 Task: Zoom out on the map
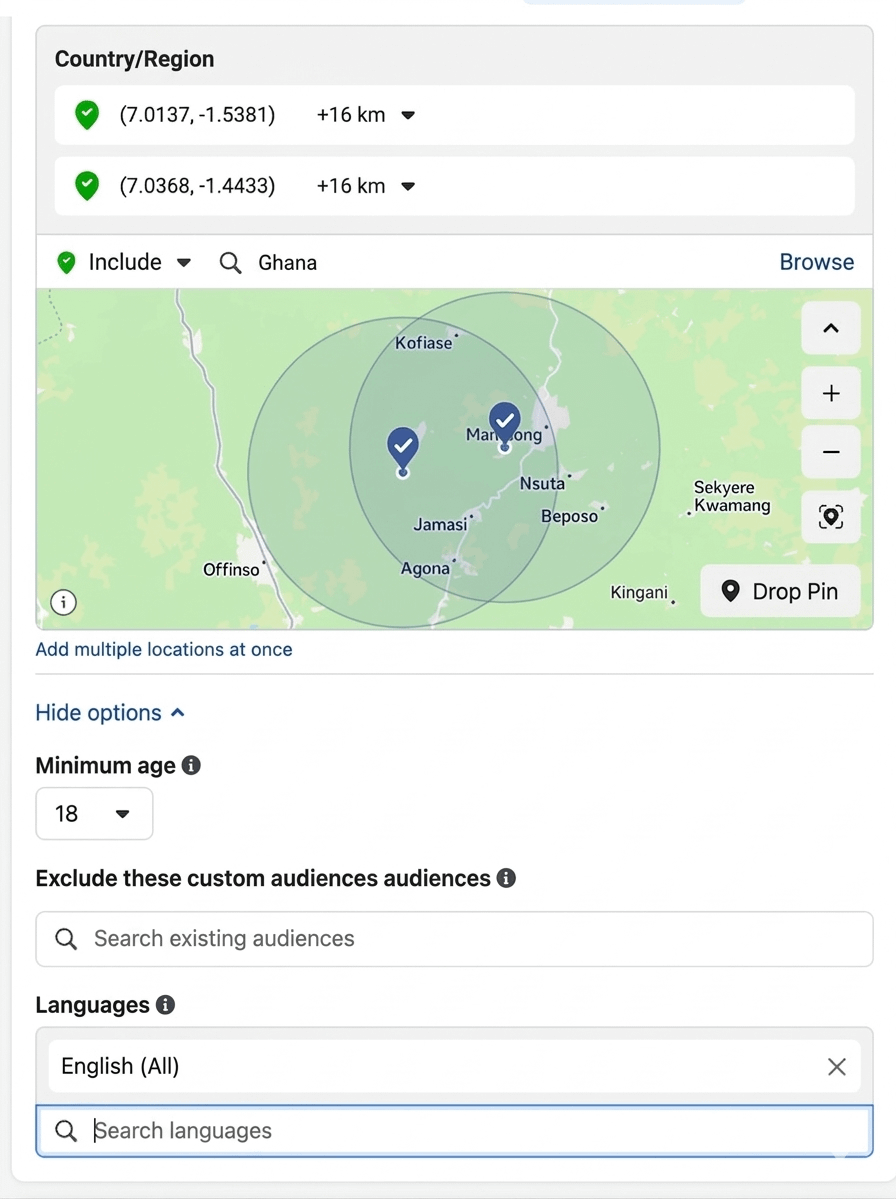tap(830, 453)
